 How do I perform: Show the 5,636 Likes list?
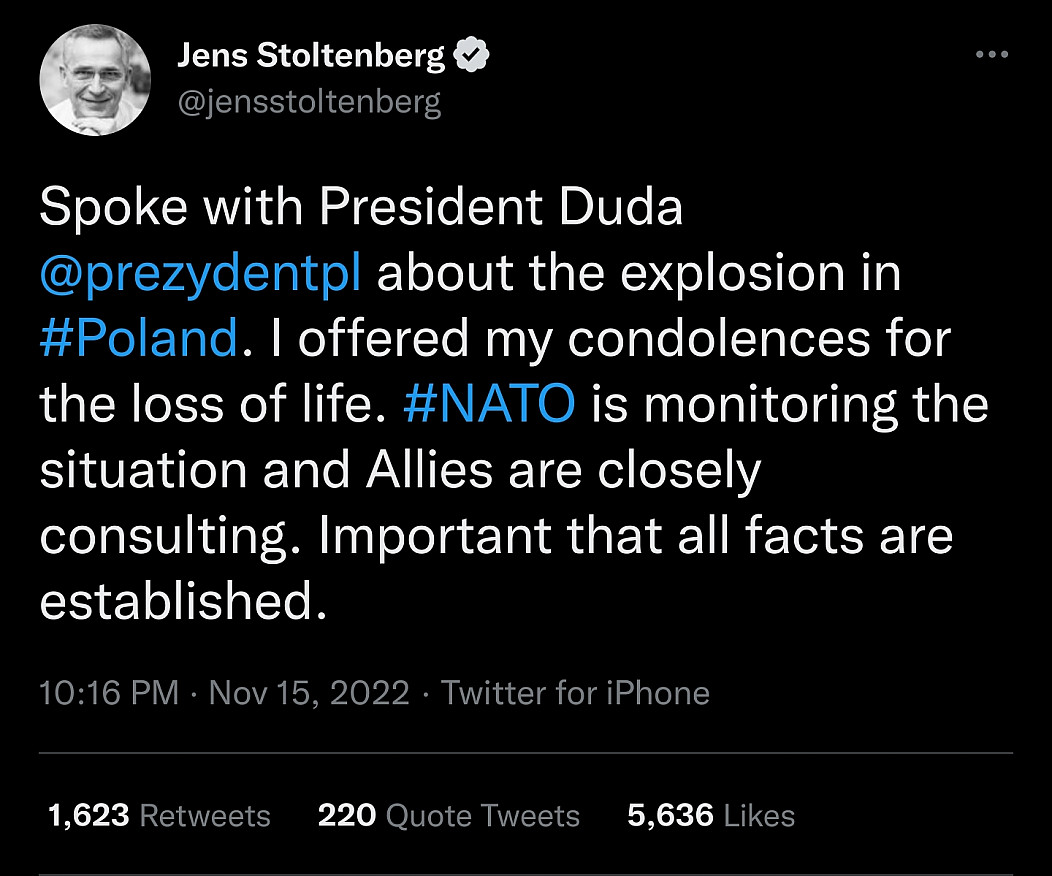click(x=711, y=816)
